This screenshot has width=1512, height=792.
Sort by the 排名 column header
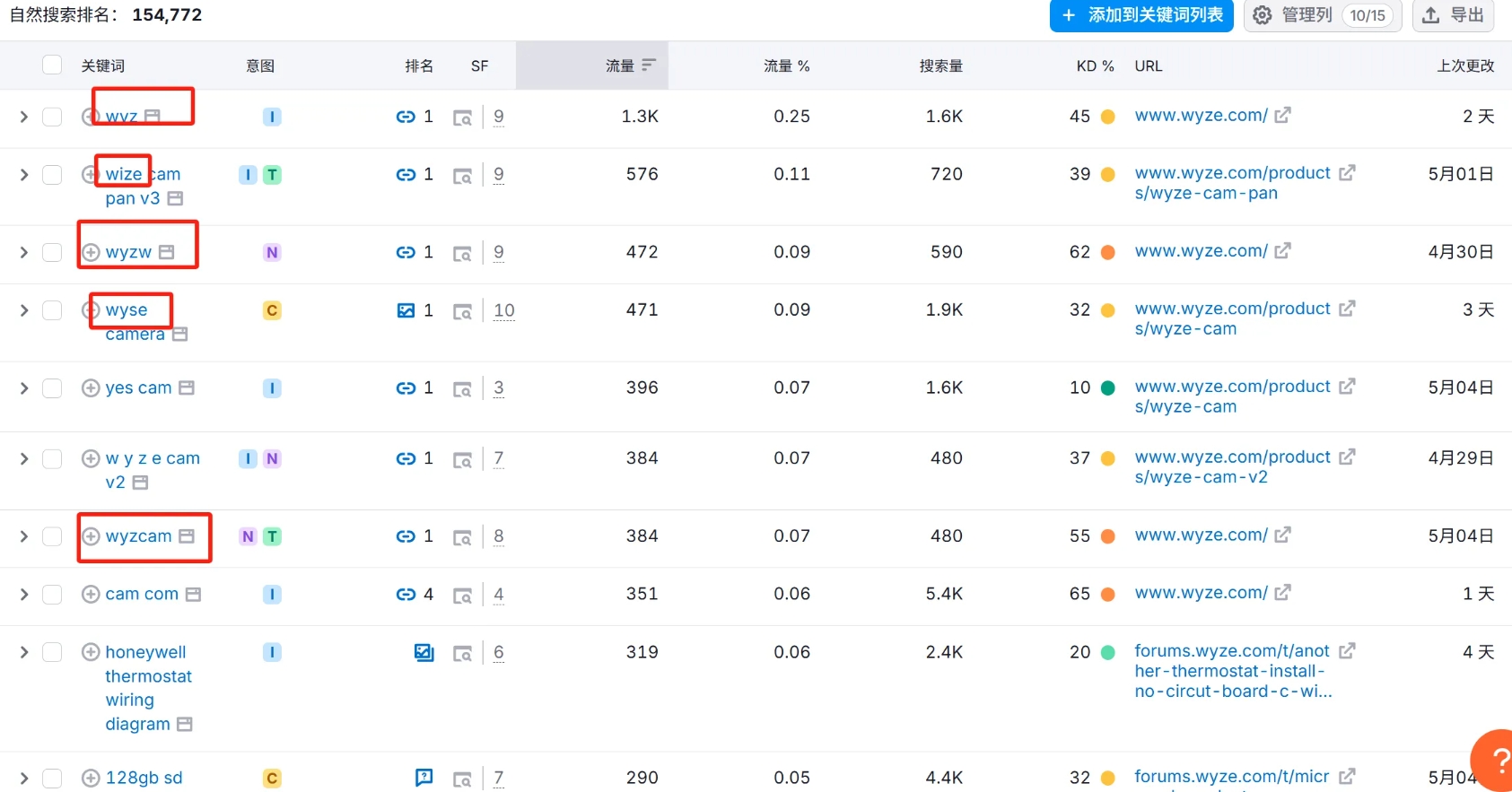pyautogui.click(x=419, y=65)
